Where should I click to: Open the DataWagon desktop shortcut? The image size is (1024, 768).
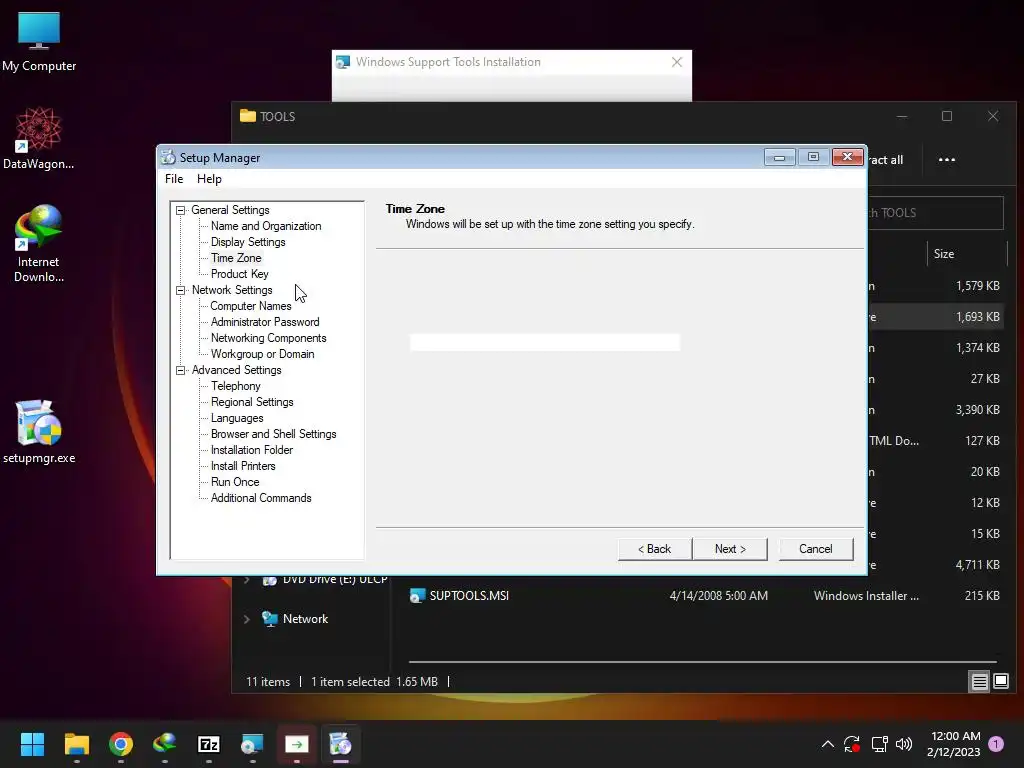39,138
